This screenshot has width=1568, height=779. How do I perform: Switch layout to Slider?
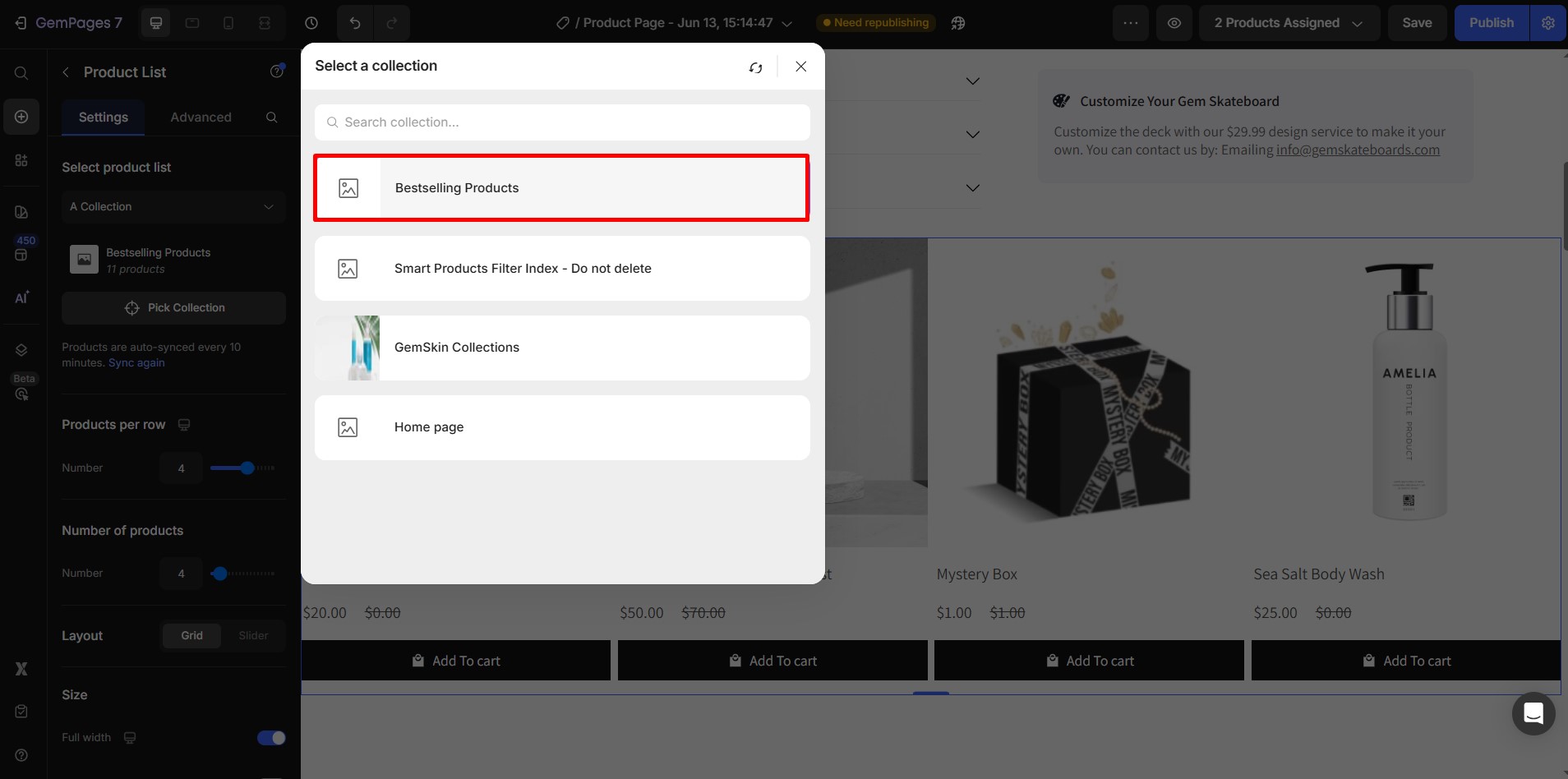[253, 635]
